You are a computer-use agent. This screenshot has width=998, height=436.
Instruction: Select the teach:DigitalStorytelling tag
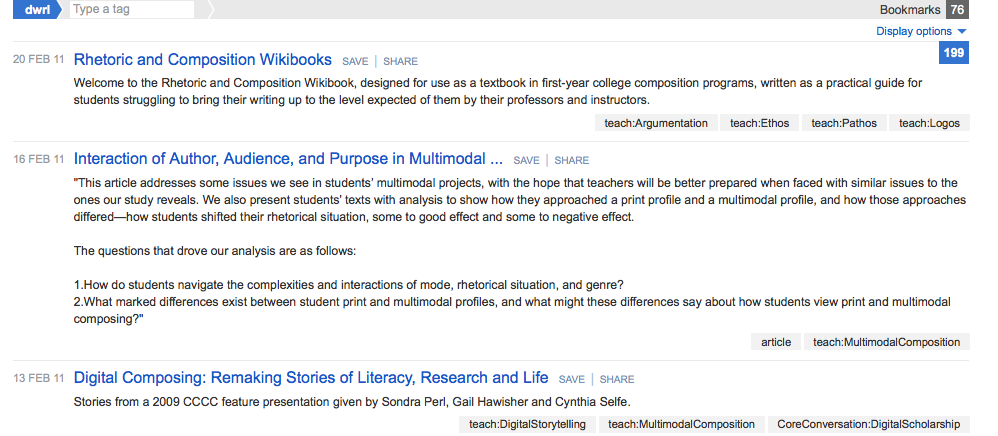[x=528, y=424]
